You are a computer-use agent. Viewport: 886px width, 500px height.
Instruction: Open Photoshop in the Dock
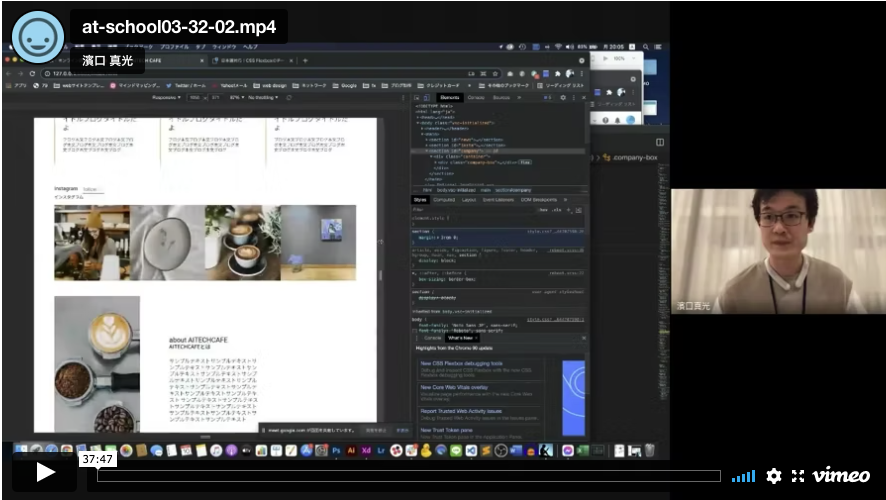click(336, 451)
